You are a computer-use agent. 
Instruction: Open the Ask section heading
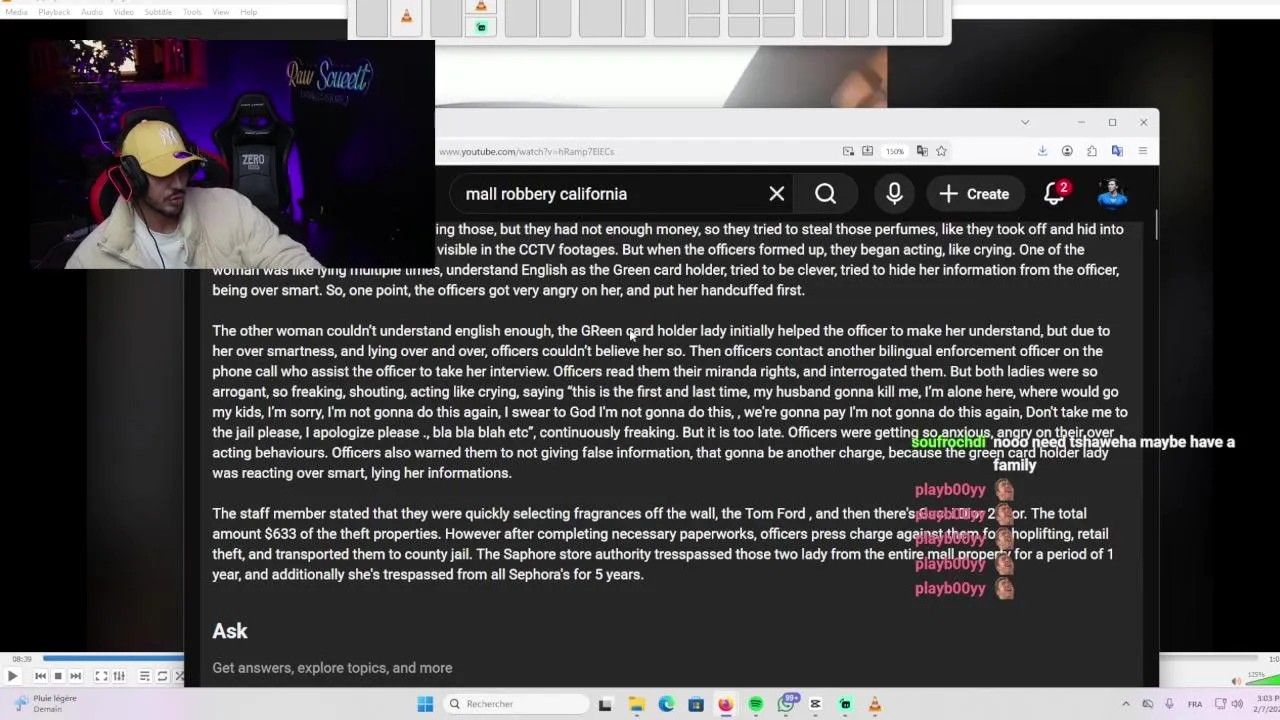tap(230, 631)
